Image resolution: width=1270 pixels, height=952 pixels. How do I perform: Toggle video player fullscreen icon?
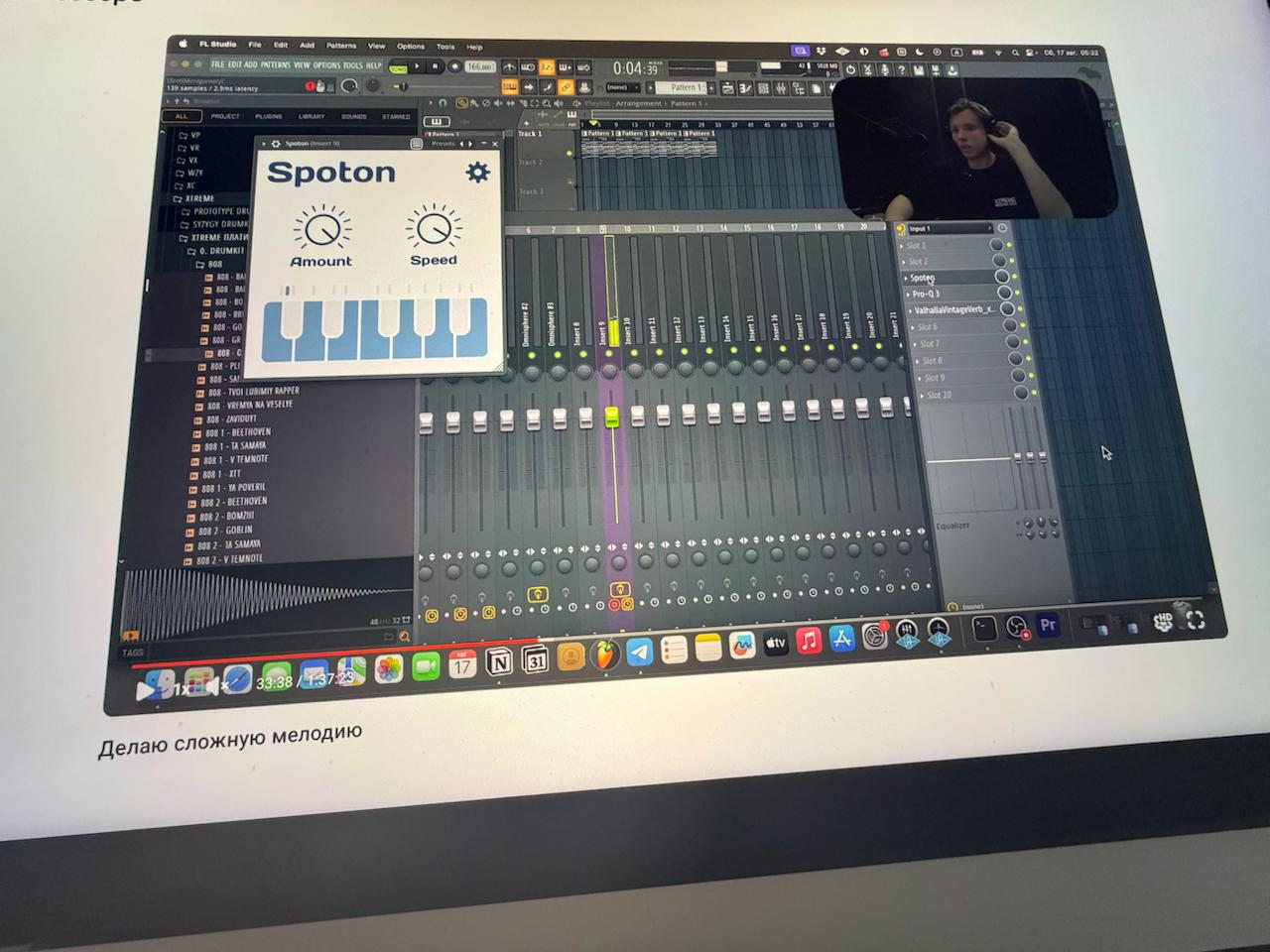(x=1196, y=621)
